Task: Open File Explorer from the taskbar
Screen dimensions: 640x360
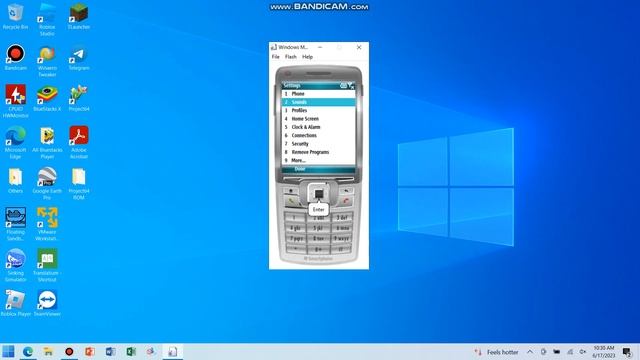Action: point(48,351)
